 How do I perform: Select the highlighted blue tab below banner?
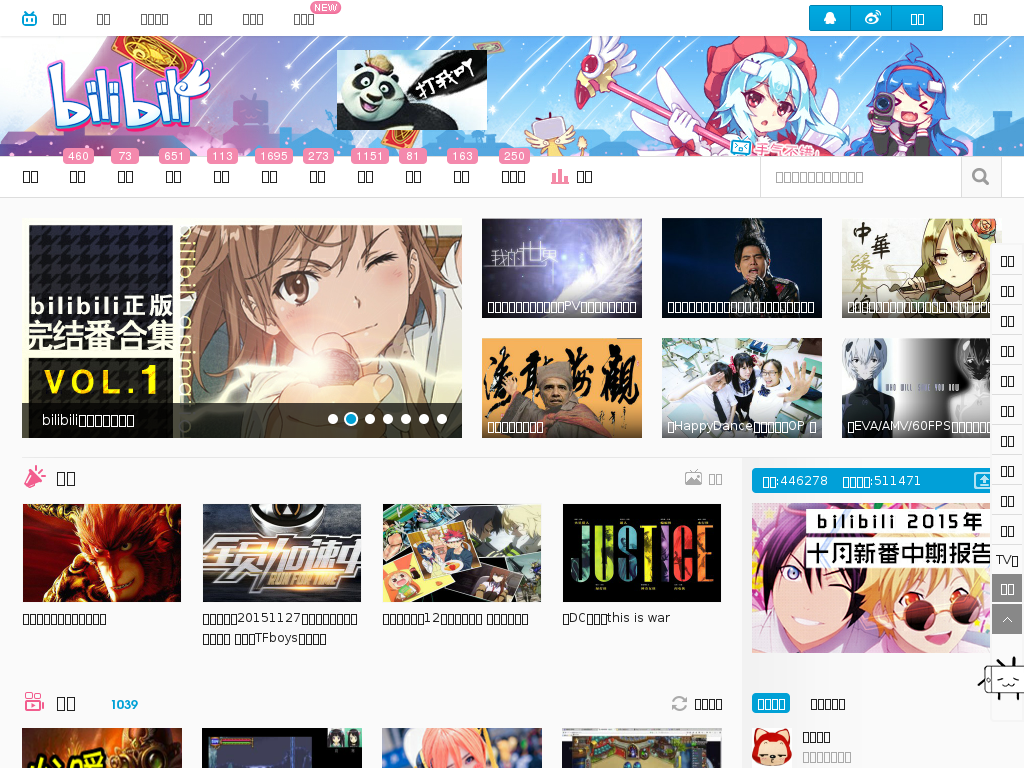(771, 703)
